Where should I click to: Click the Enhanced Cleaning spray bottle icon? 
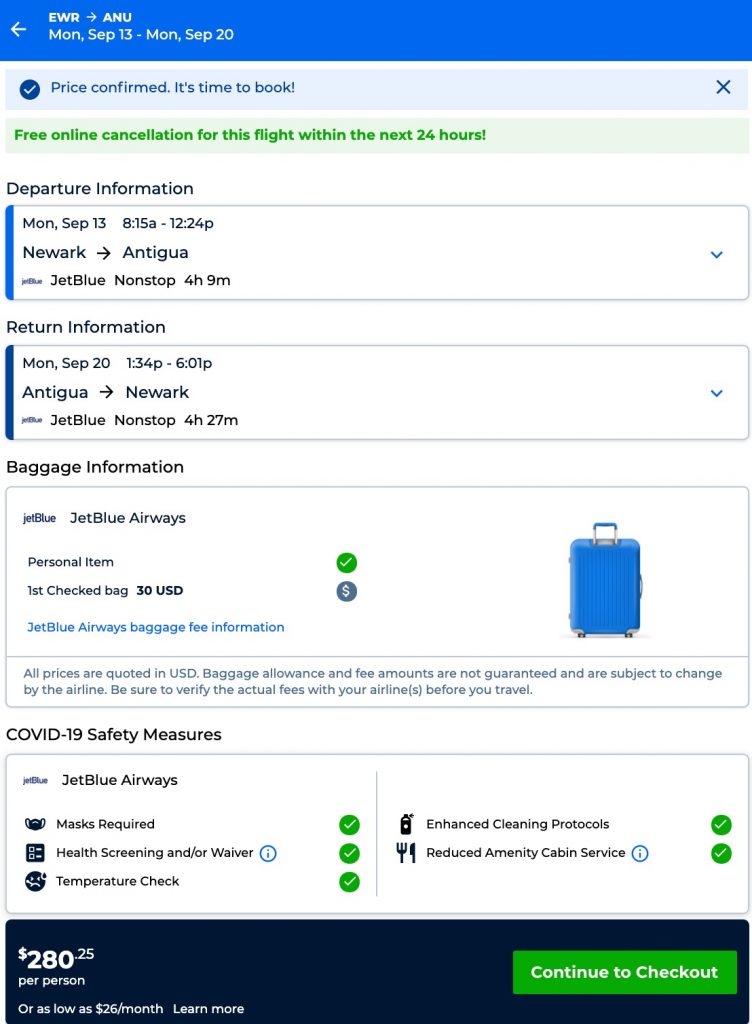pos(406,825)
